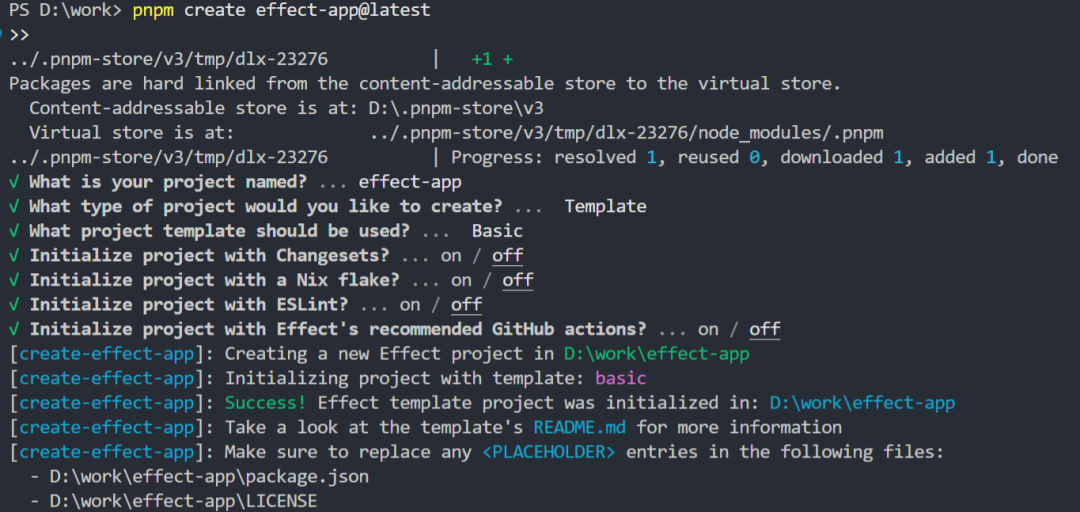The width and height of the screenshot is (1080, 512).
Task: Select underlined off for Changesets
Action: click(508, 256)
